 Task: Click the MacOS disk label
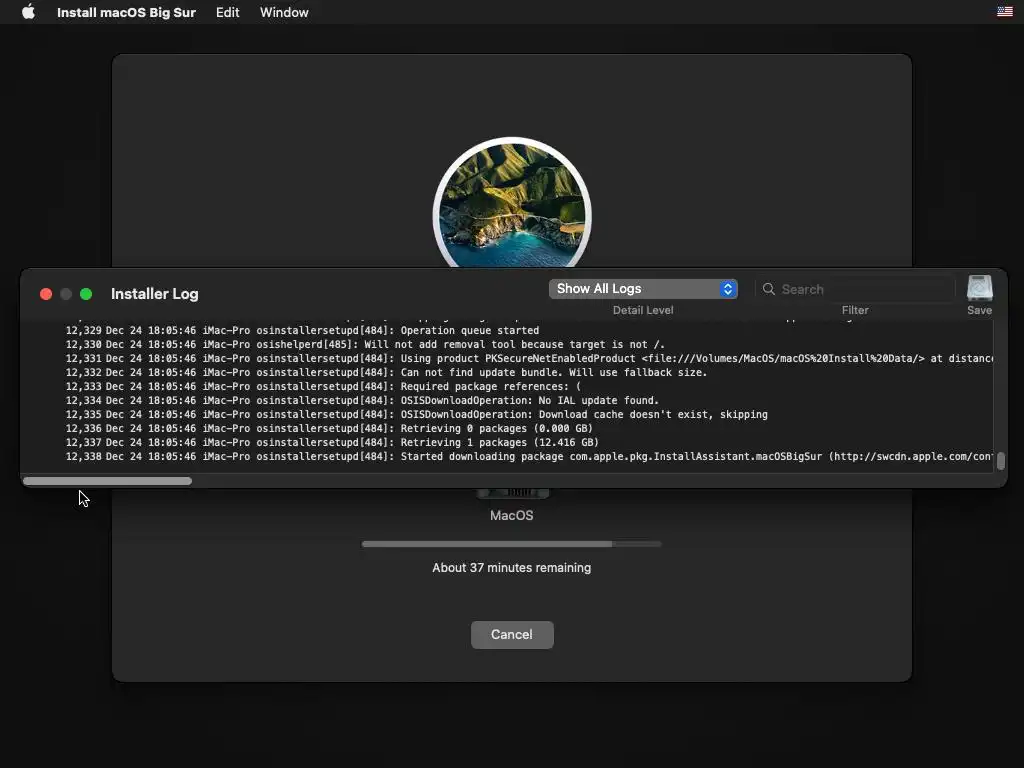point(511,515)
